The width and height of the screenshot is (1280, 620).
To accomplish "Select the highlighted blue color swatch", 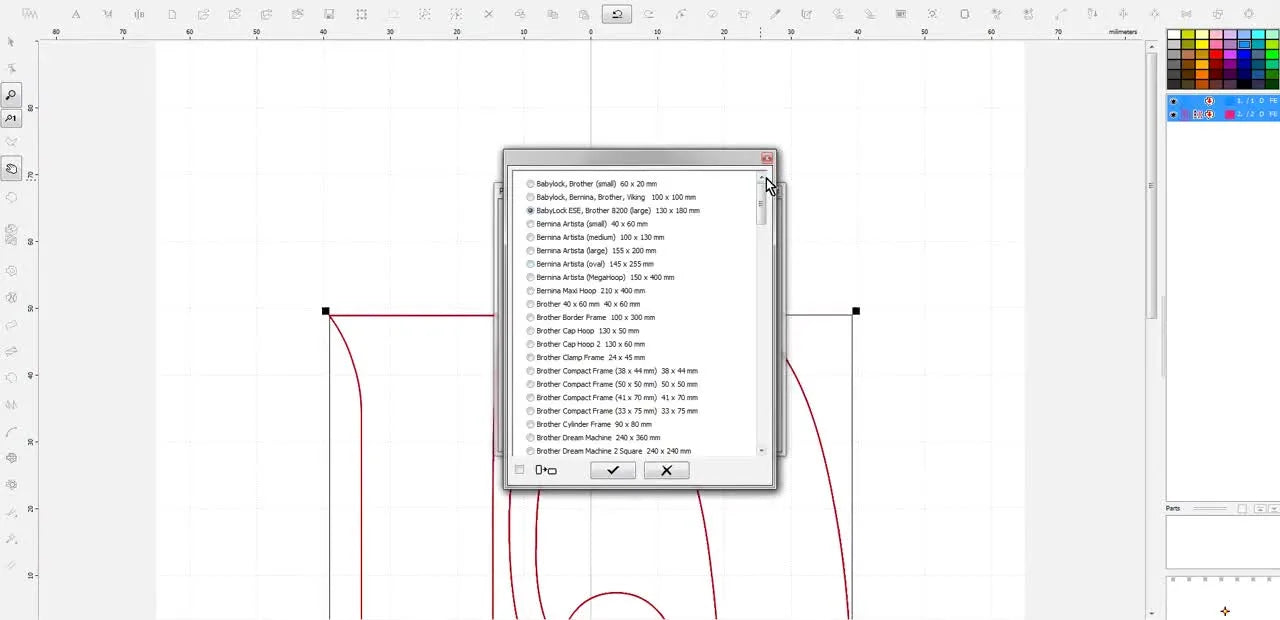I will point(1244,44).
